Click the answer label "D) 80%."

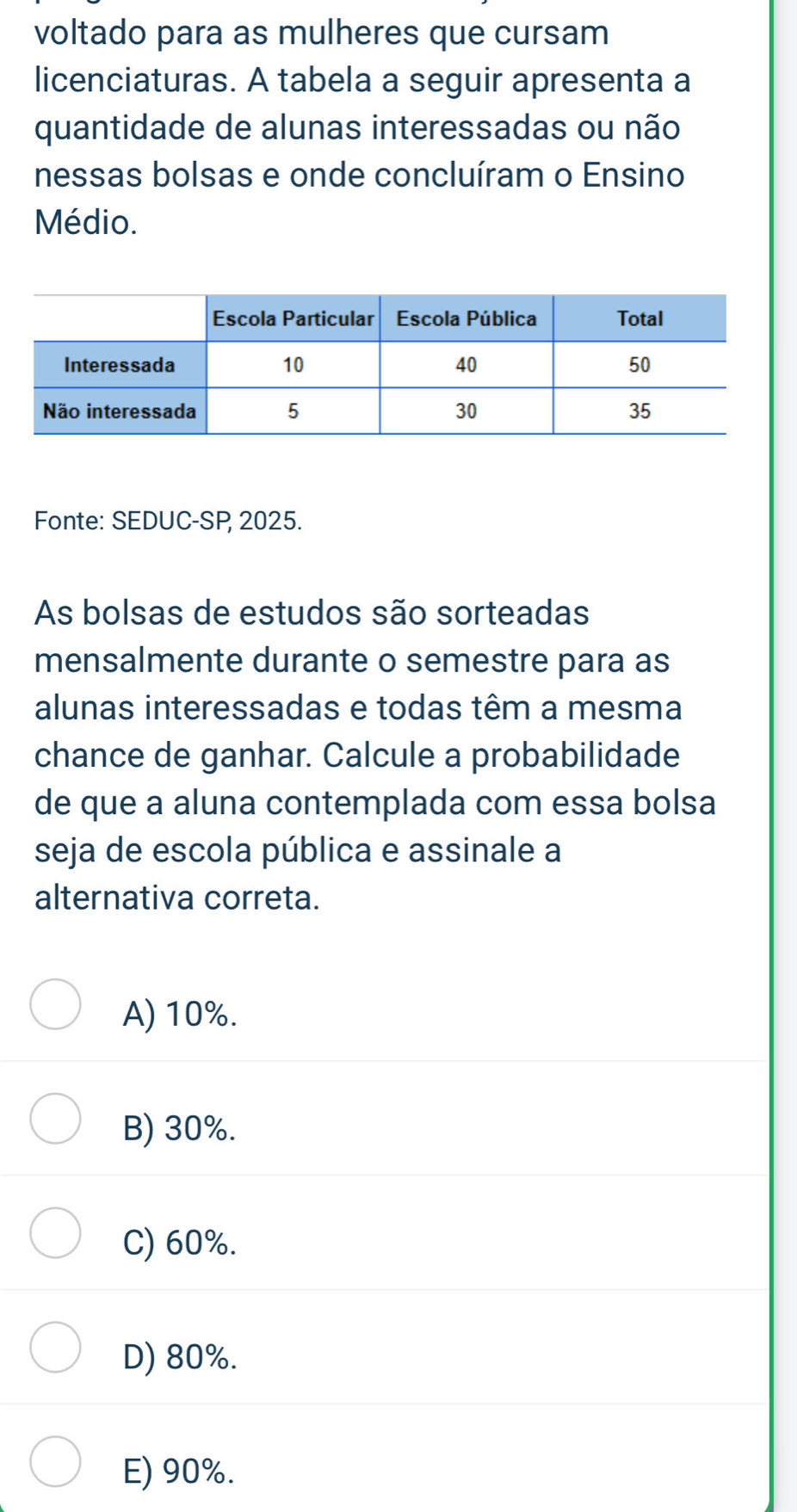[x=179, y=1357]
